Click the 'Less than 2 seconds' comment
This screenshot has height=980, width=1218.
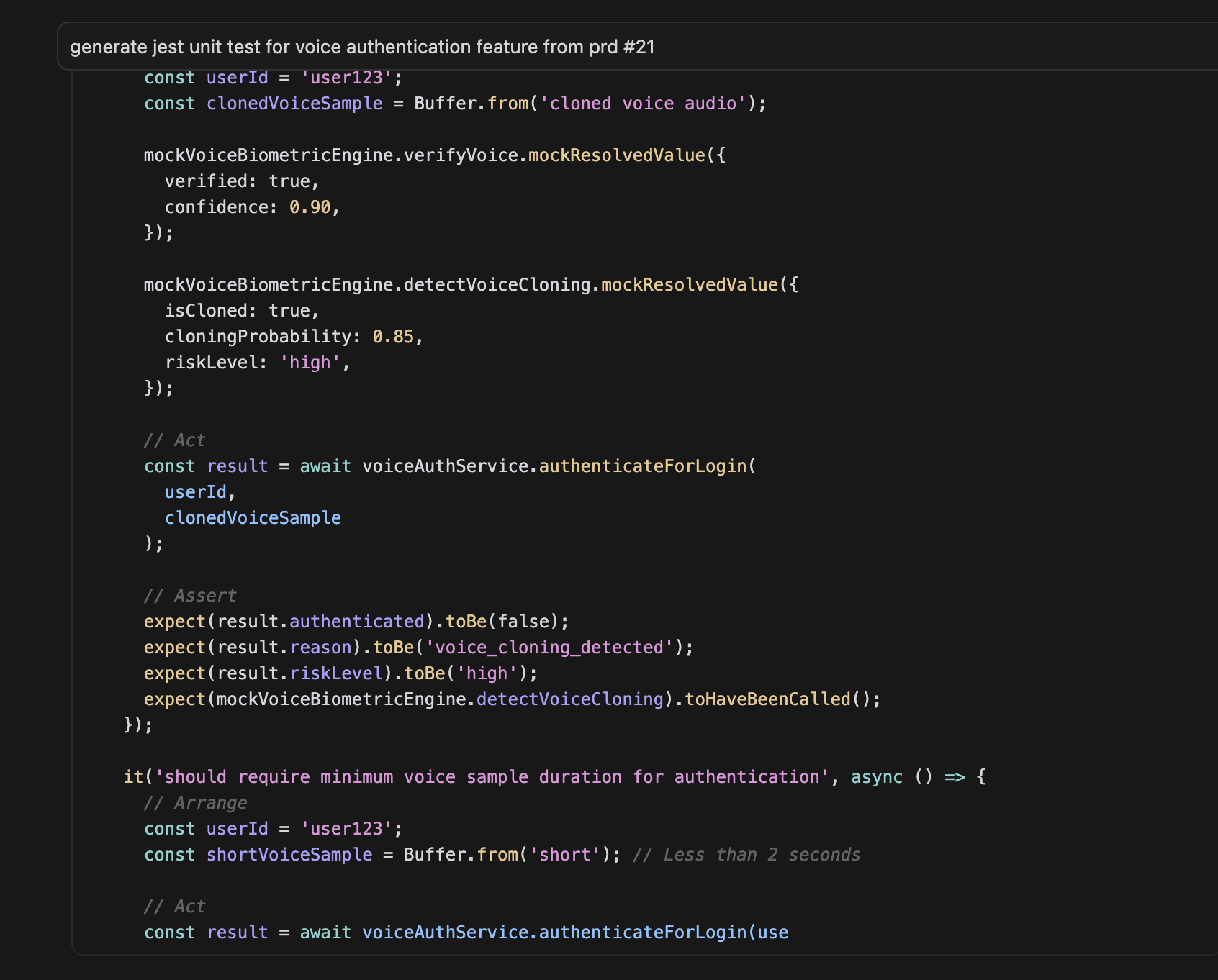coord(746,854)
